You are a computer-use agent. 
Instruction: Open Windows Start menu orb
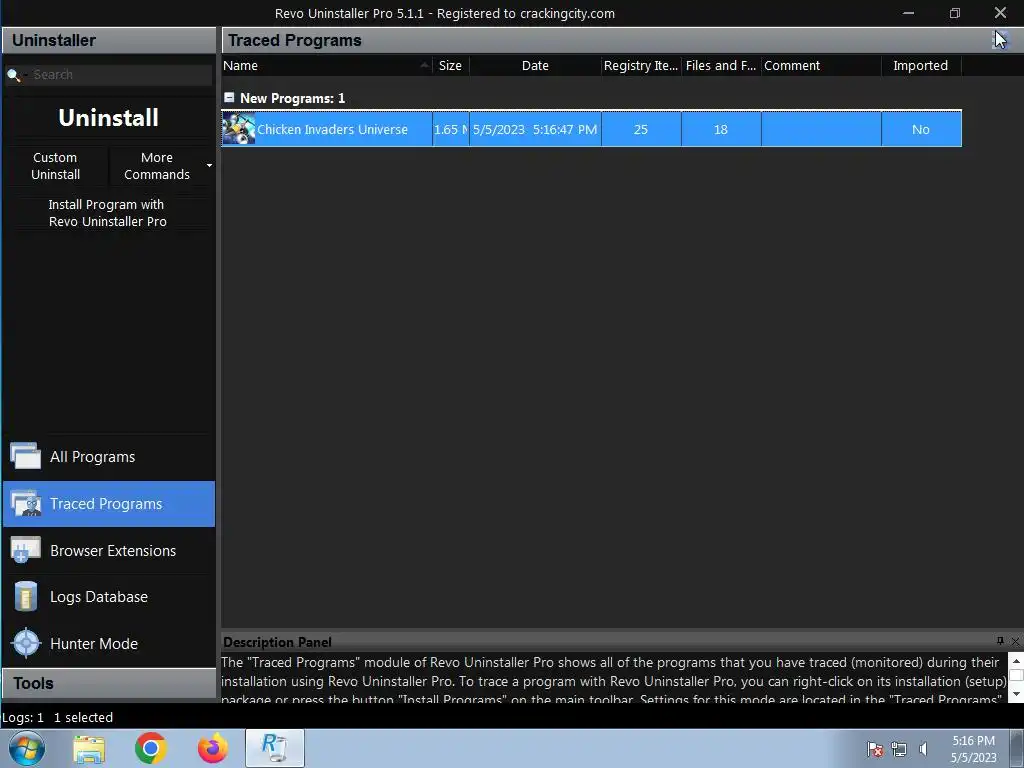pyautogui.click(x=26, y=748)
